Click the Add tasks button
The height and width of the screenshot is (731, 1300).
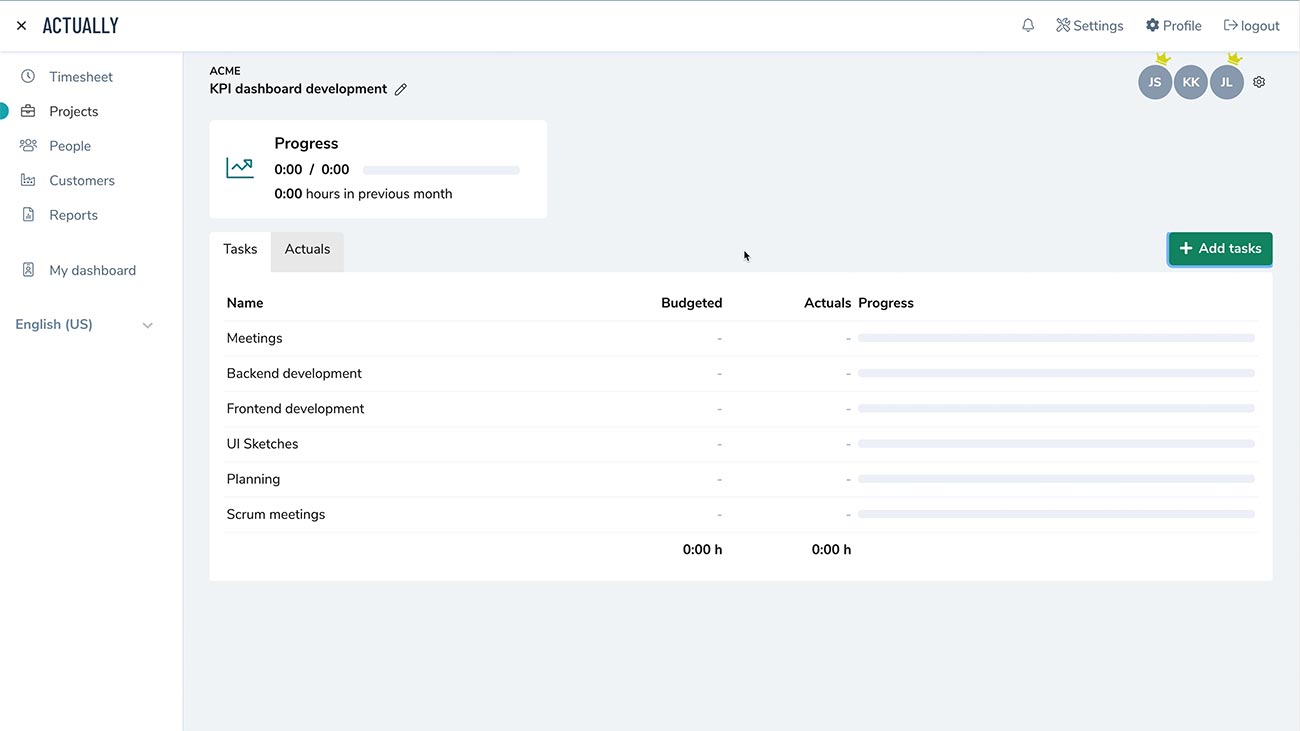coord(1219,248)
